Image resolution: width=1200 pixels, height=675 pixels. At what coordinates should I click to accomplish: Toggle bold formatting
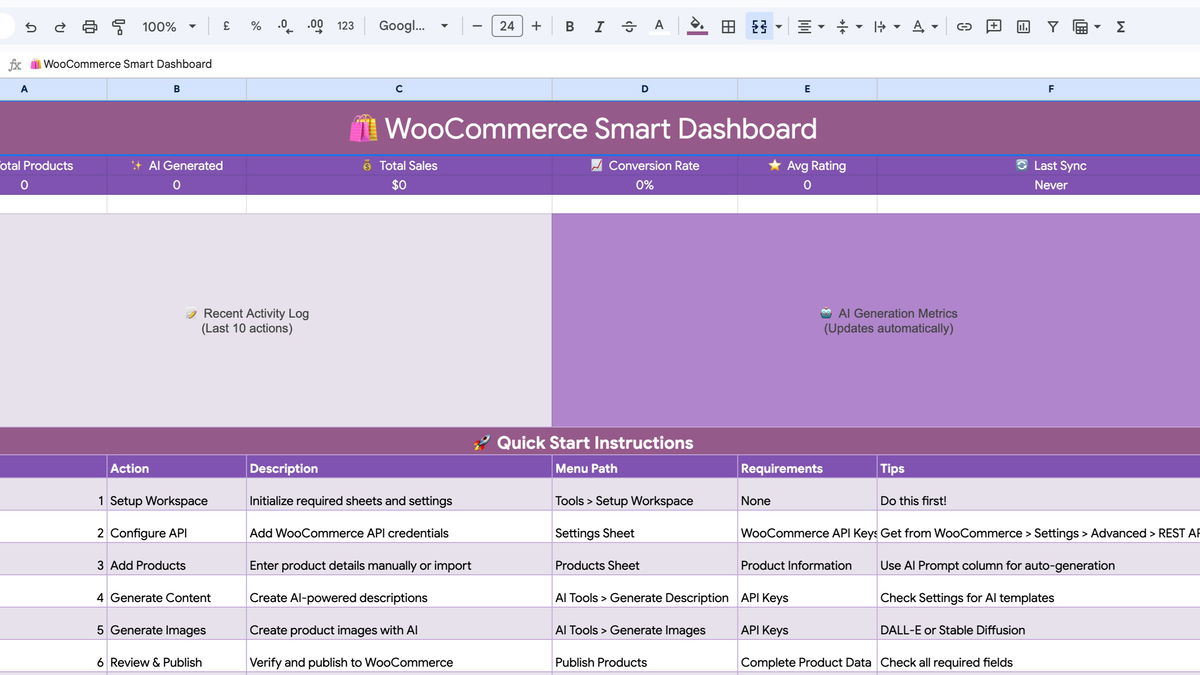(x=569, y=26)
